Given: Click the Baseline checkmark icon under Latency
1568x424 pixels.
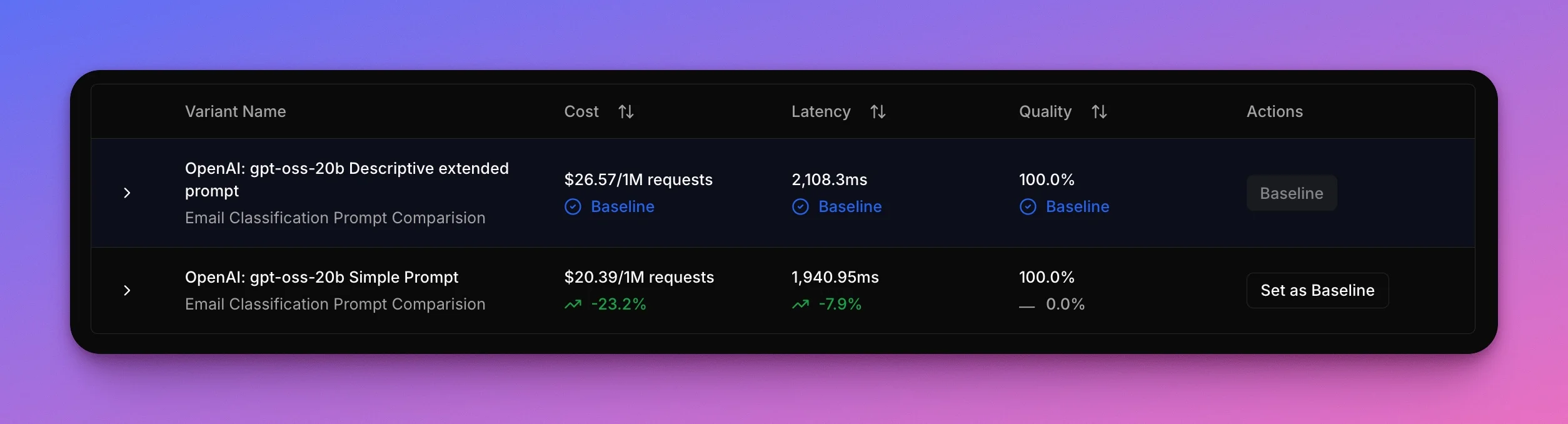Looking at the screenshot, I should [x=800, y=207].
